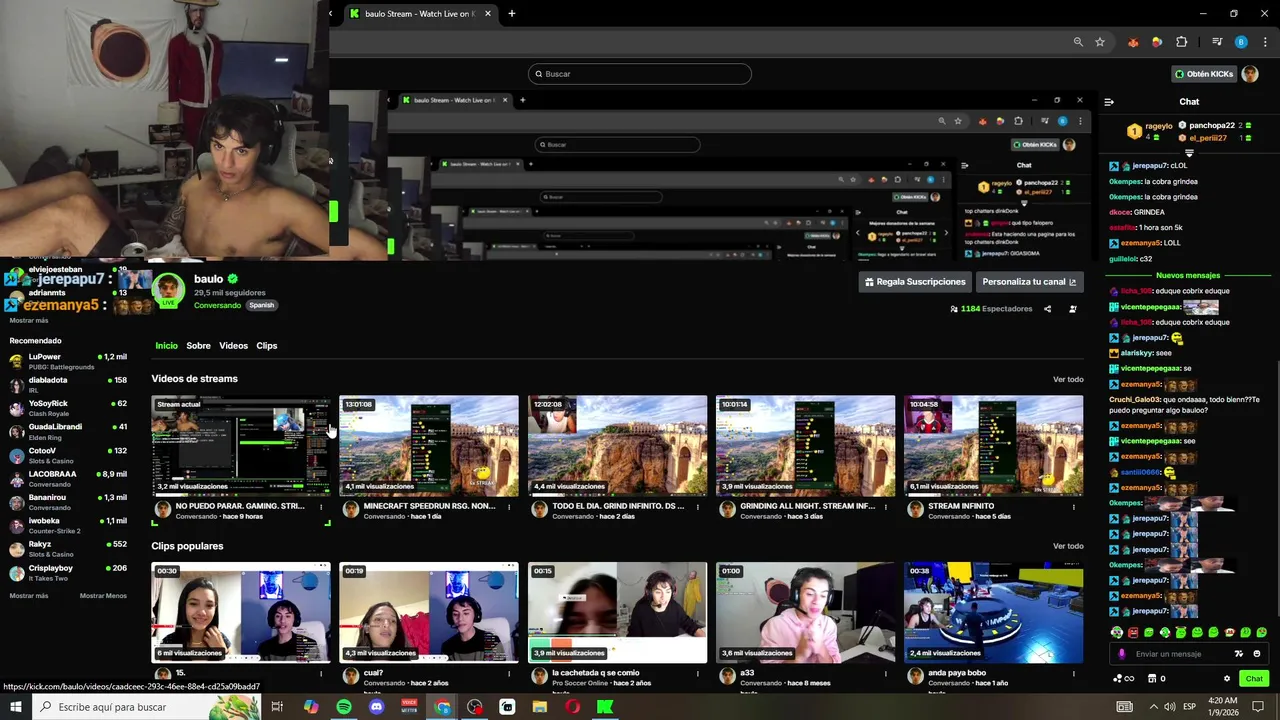The image size is (1280, 720).
Task: Expand top chatters list with Mostrar más
Action: click(29, 321)
